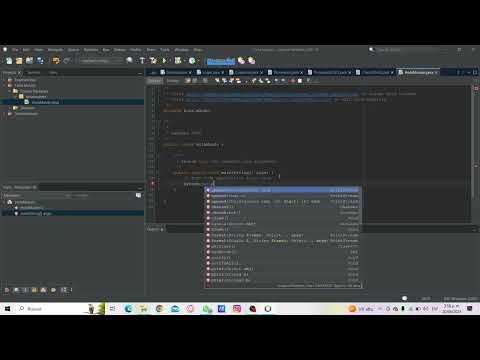Click the Build Project hammer icon

tap(142, 61)
